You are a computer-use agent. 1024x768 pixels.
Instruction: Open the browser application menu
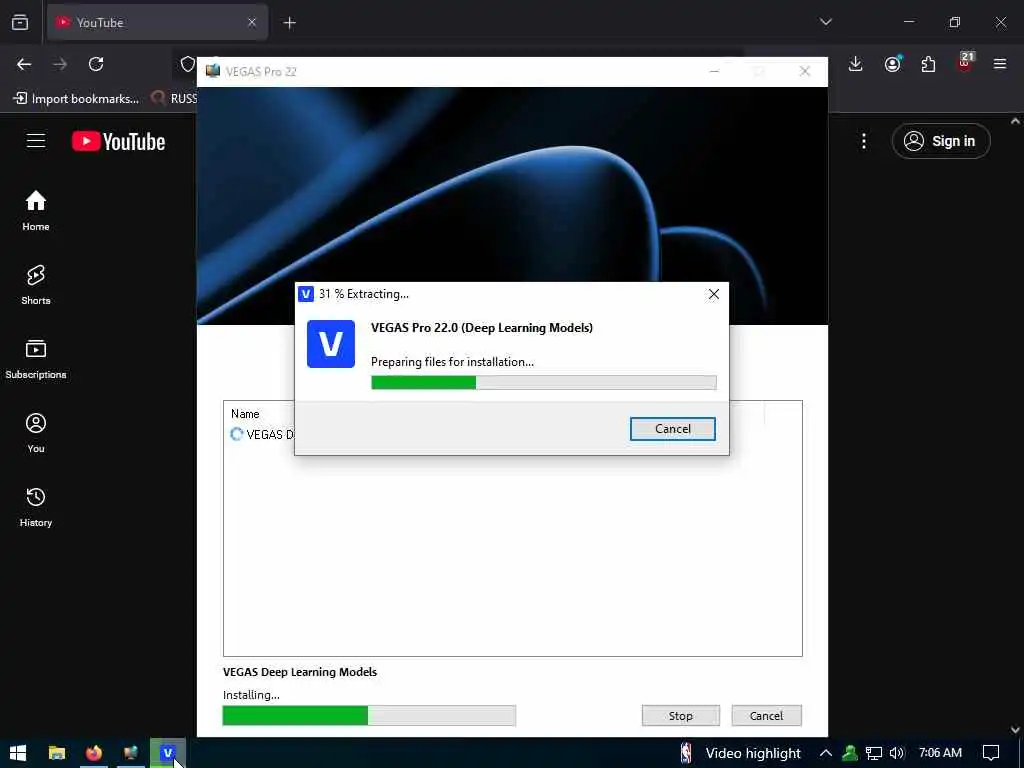tap(1000, 64)
